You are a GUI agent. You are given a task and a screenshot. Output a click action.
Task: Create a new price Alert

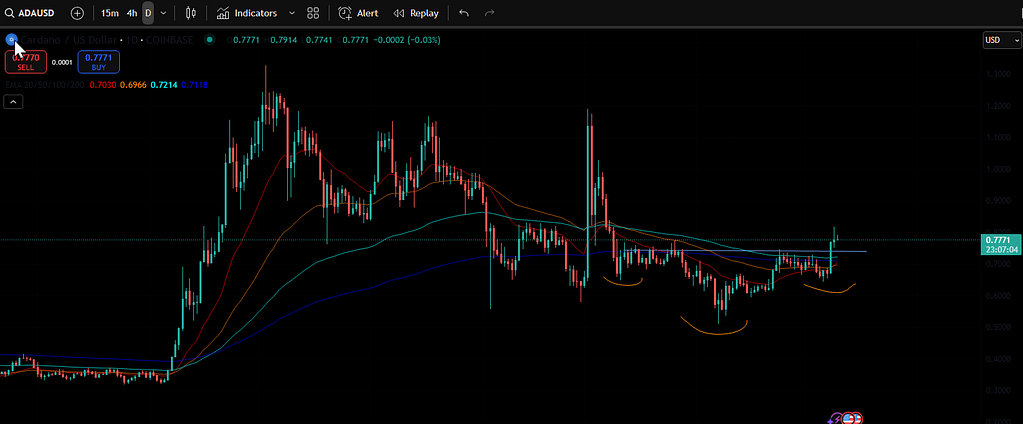[358, 13]
